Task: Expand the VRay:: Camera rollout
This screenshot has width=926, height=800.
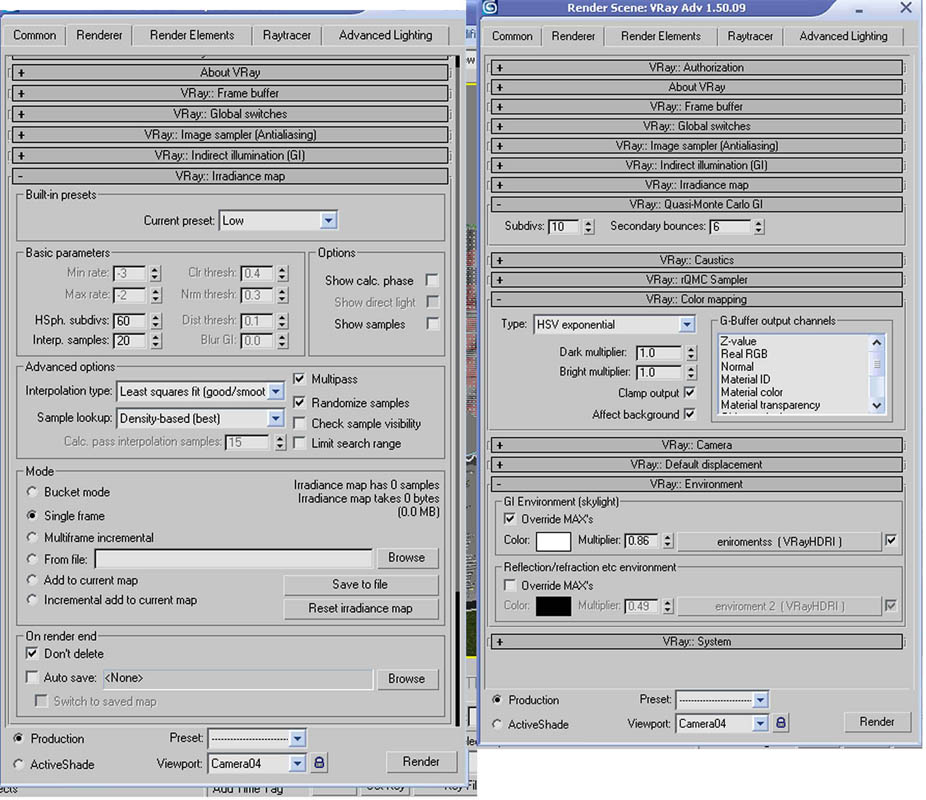Action: coord(696,445)
